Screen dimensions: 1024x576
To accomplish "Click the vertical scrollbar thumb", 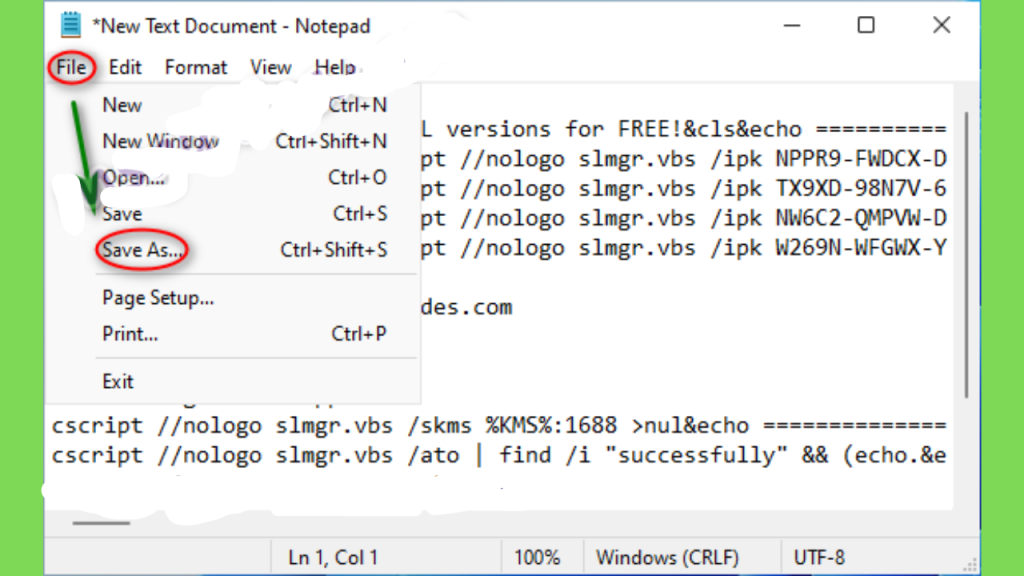I will point(966,255).
